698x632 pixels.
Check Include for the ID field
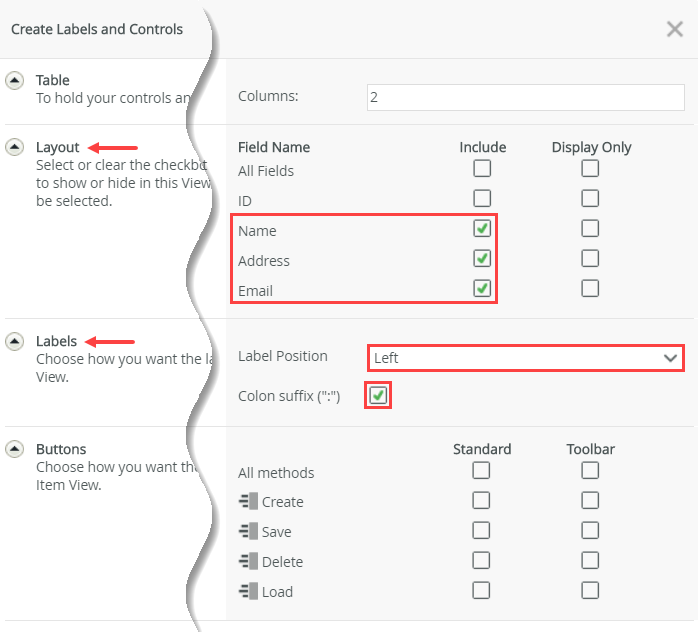pyautogui.click(x=482, y=198)
